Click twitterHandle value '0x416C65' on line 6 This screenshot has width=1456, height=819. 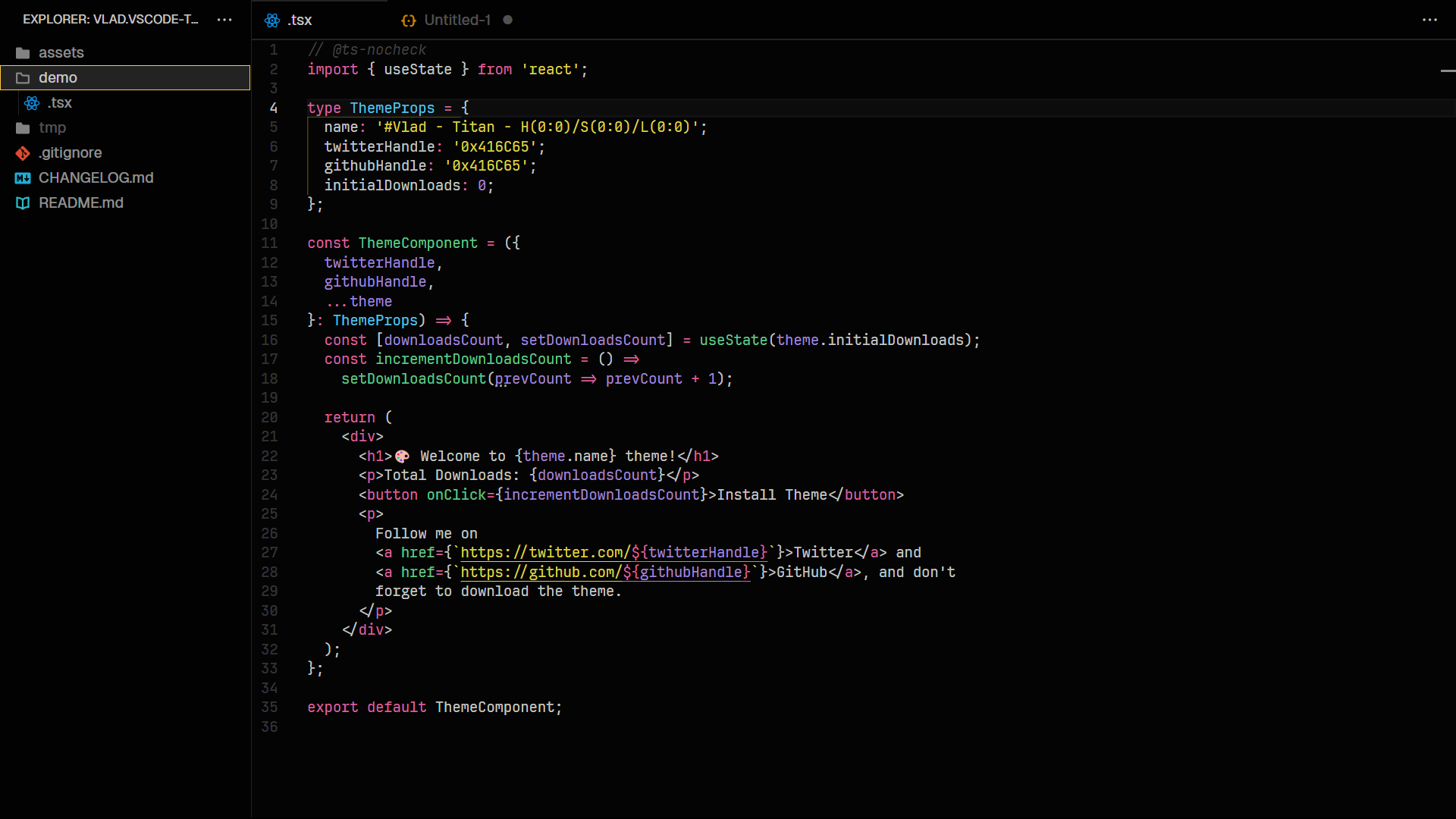pos(494,147)
